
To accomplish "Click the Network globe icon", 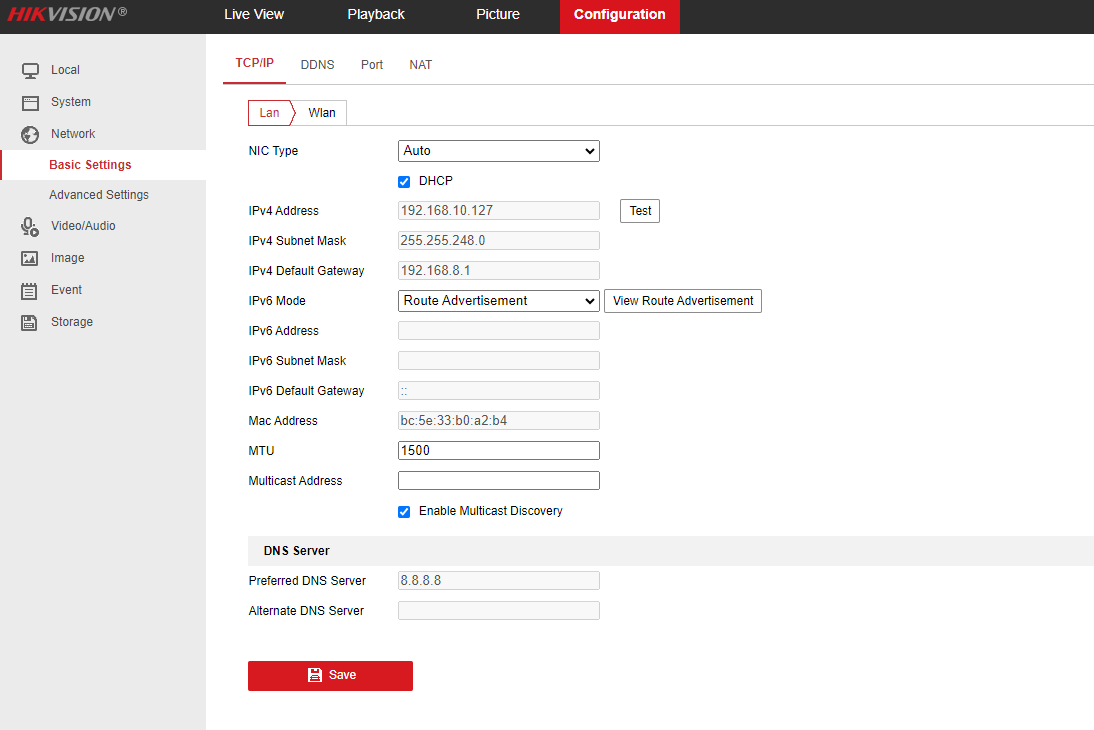I will pyautogui.click(x=29, y=134).
